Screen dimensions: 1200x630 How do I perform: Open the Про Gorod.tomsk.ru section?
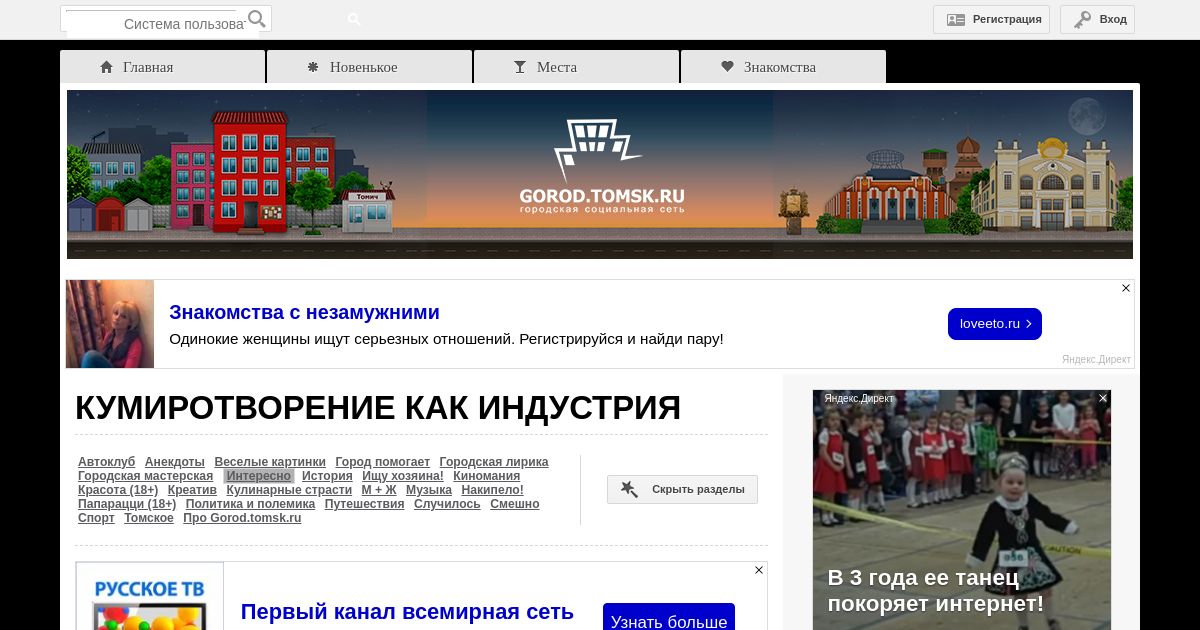click(242, 518)
